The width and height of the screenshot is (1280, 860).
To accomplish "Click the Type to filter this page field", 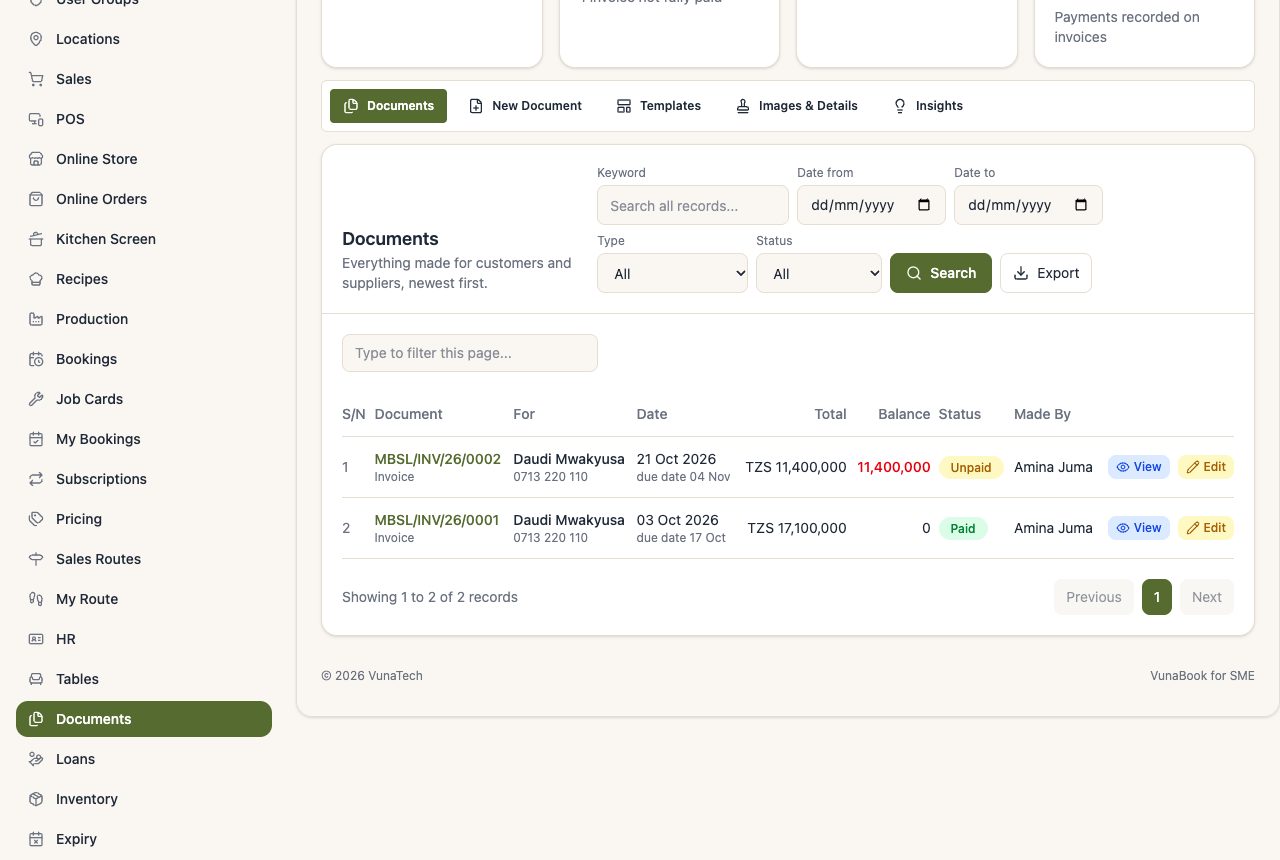I will tap(470, 353).
